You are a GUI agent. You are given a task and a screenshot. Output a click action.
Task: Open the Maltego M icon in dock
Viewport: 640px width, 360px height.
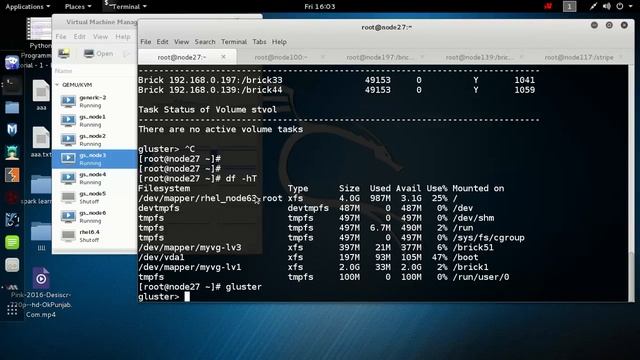pyautogui.click(x=12, y=130)
